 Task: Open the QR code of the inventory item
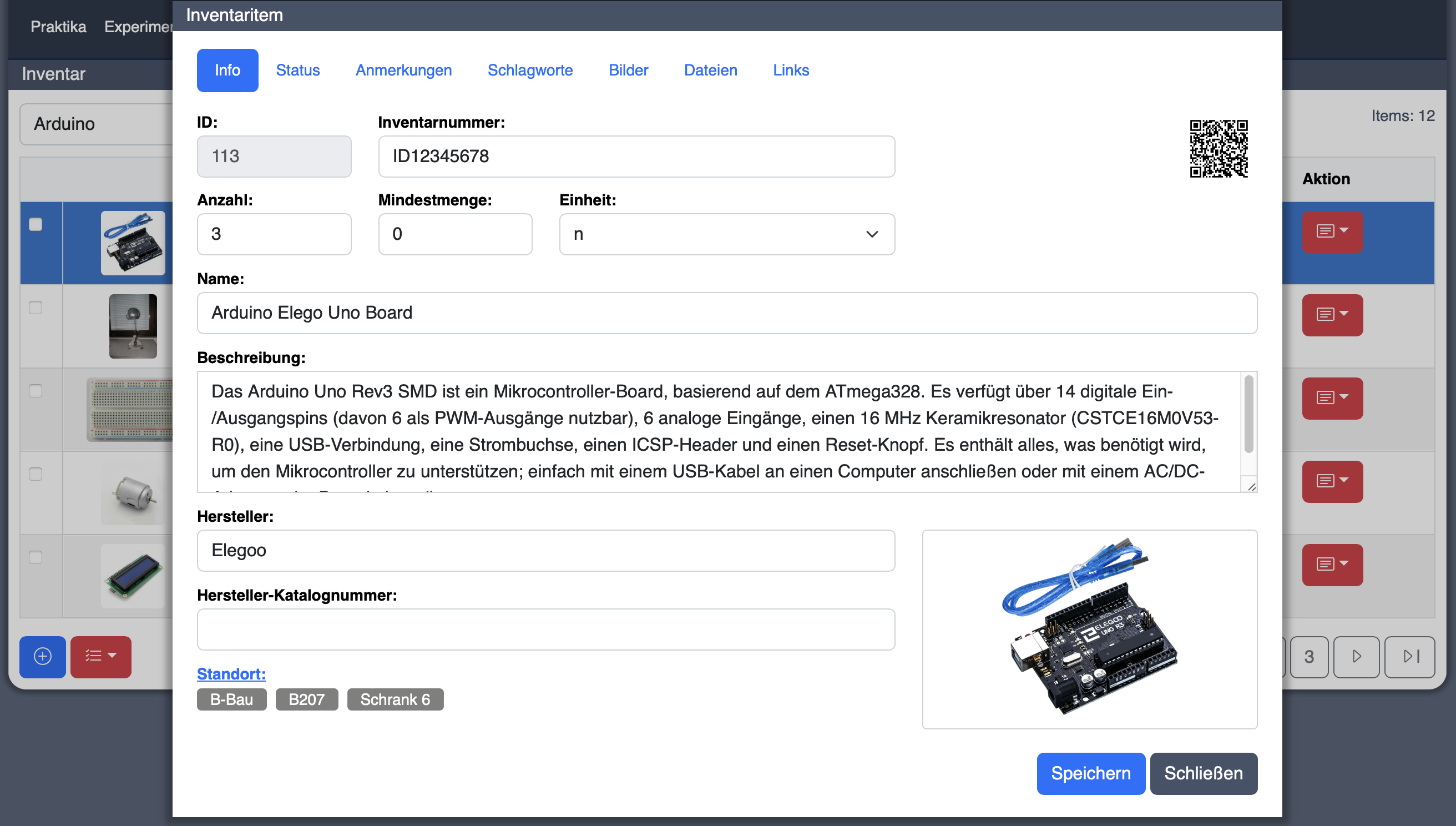1219,149
